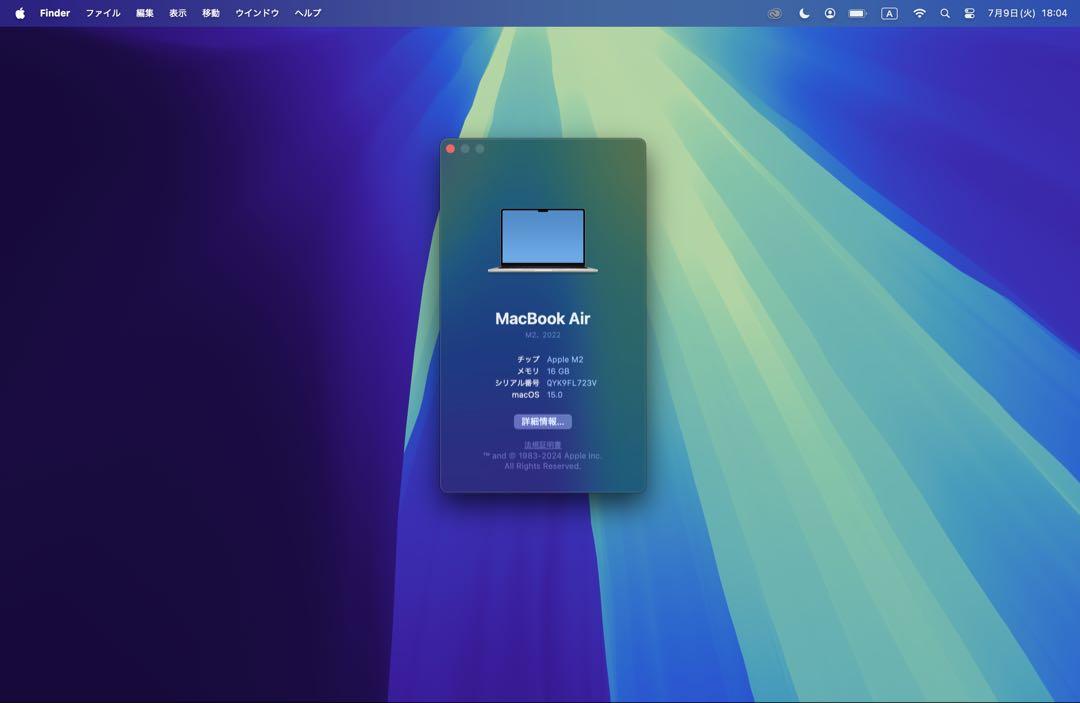Open the Creative Cloud menu bar icon
1080x703 pixels.
pos(775,13)
